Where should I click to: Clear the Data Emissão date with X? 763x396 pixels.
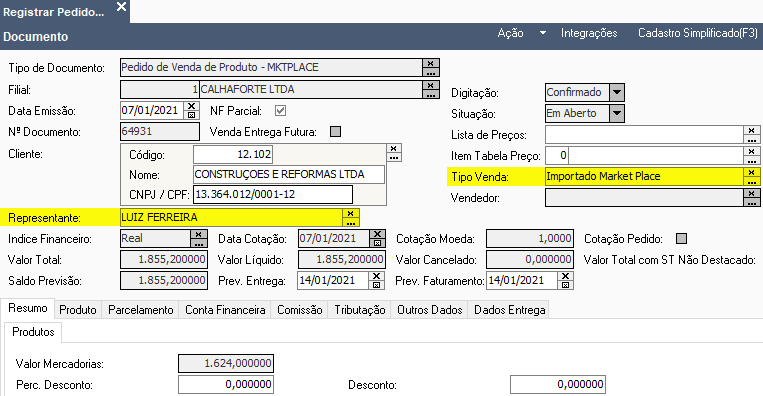pos(192,106)
